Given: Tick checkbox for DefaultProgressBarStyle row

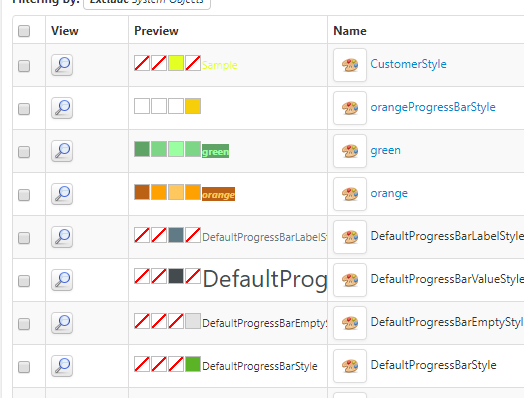Looking at the screenshot, I should [24, 367].
